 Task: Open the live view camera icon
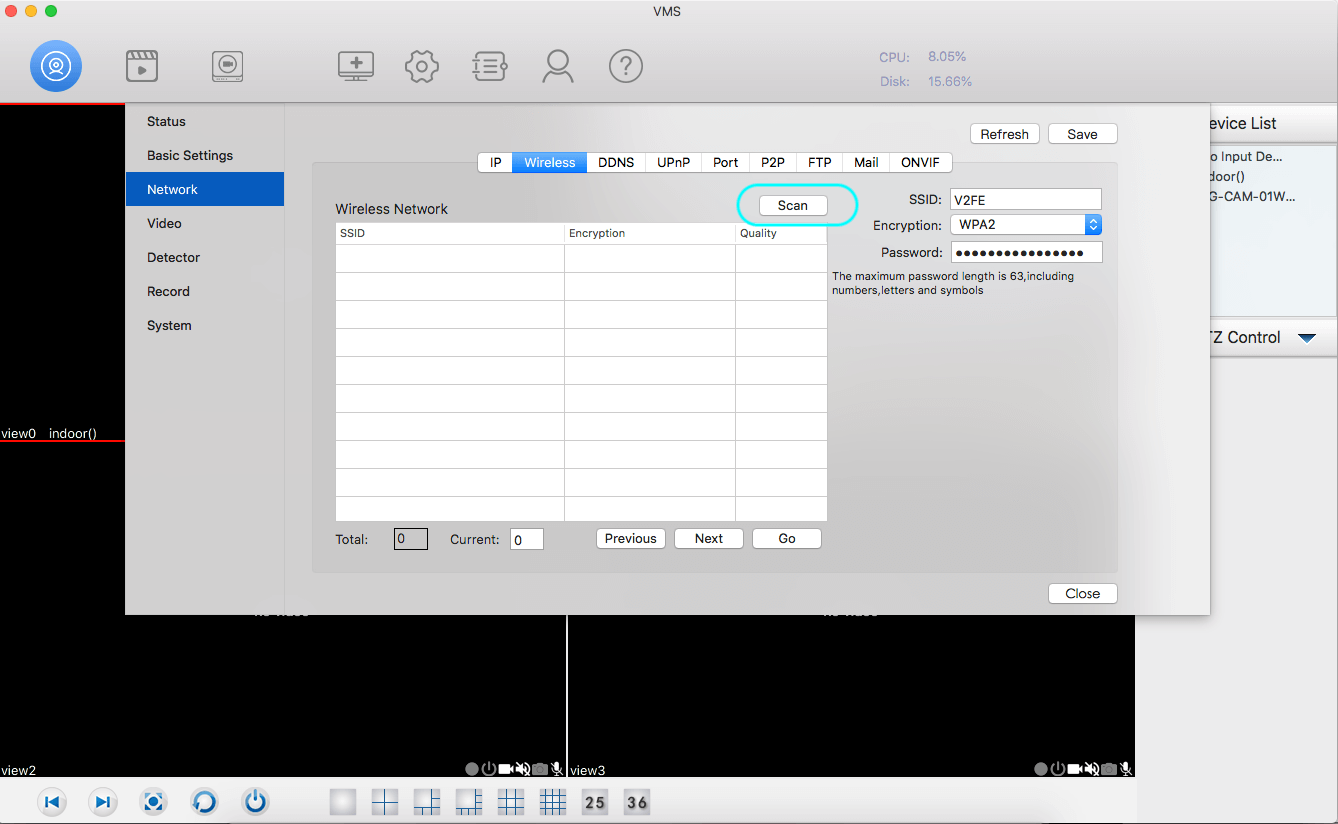[56, 66]
